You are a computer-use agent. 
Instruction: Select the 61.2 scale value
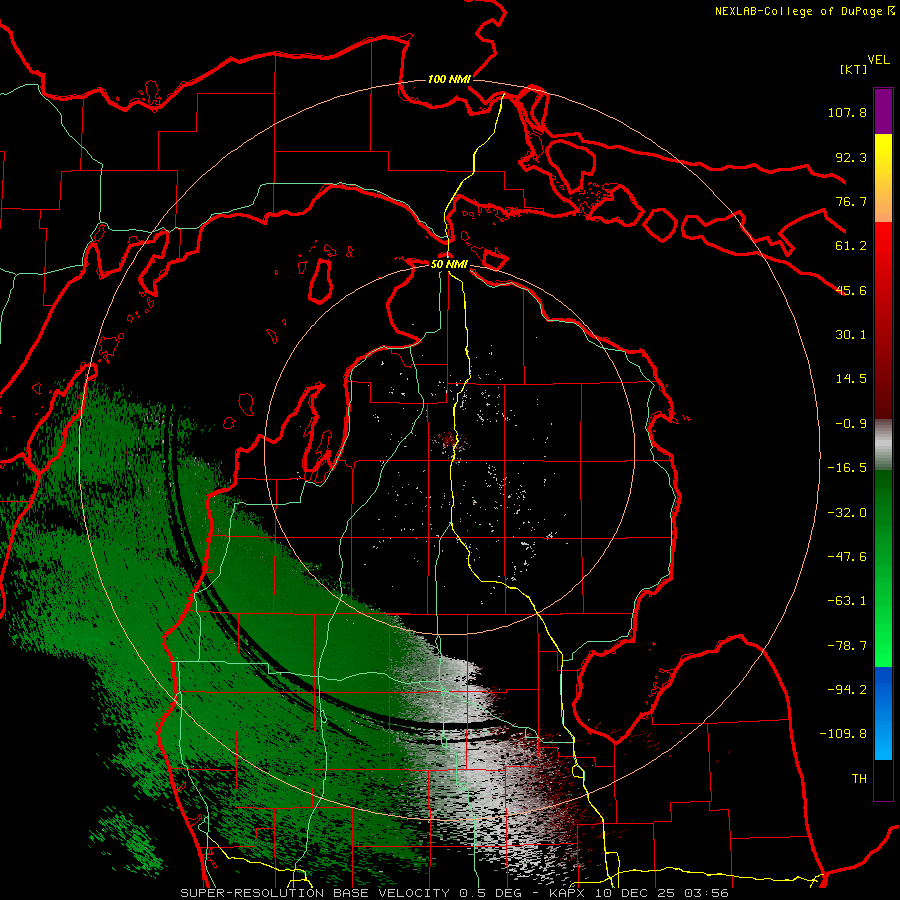click(x=851, y=246)
